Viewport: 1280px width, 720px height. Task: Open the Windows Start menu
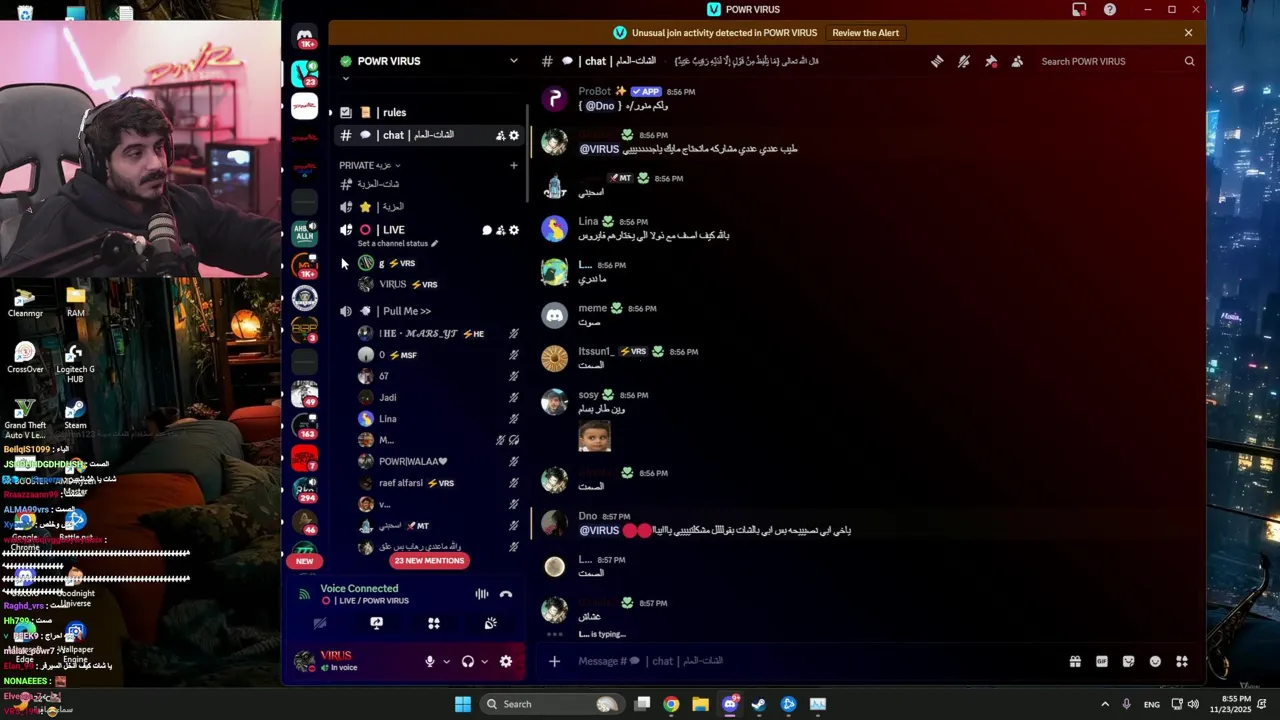coord(463,704)
